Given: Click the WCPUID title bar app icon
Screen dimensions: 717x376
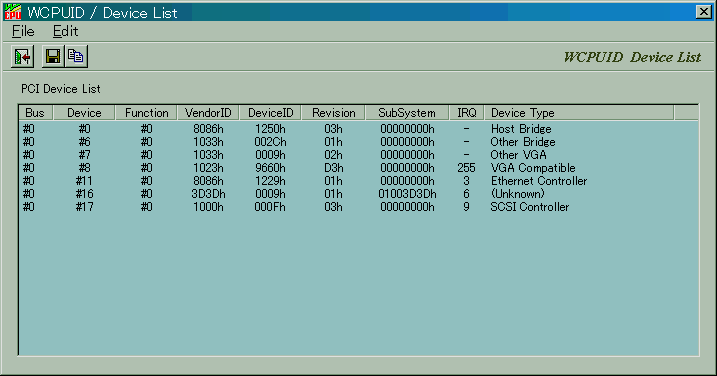Looking at the screenshot, I should coord(13,12).
